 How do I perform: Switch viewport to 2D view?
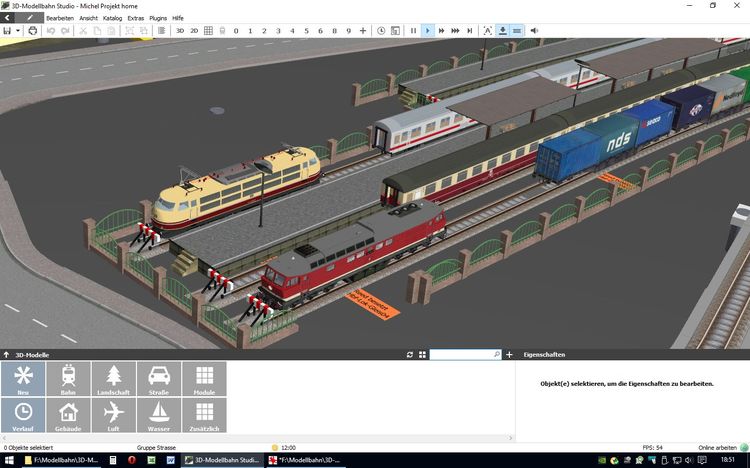194,31
